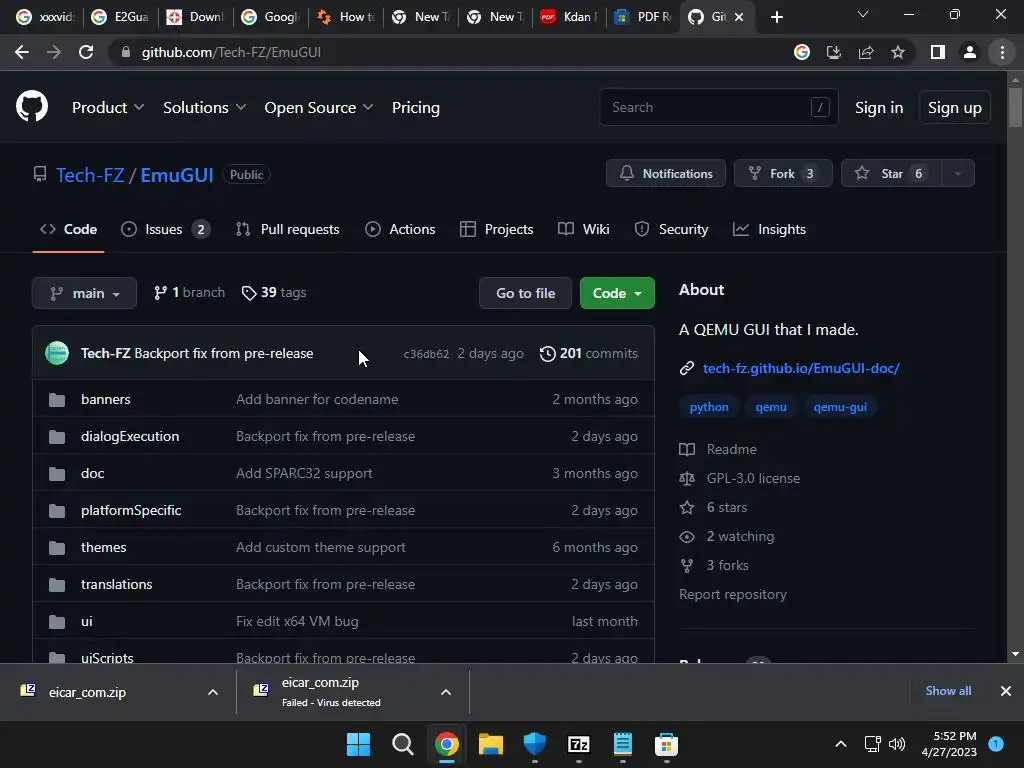1024x768 pixels.
Task: Expand options for first eicar_com.zip download
Action: (212, 692)
